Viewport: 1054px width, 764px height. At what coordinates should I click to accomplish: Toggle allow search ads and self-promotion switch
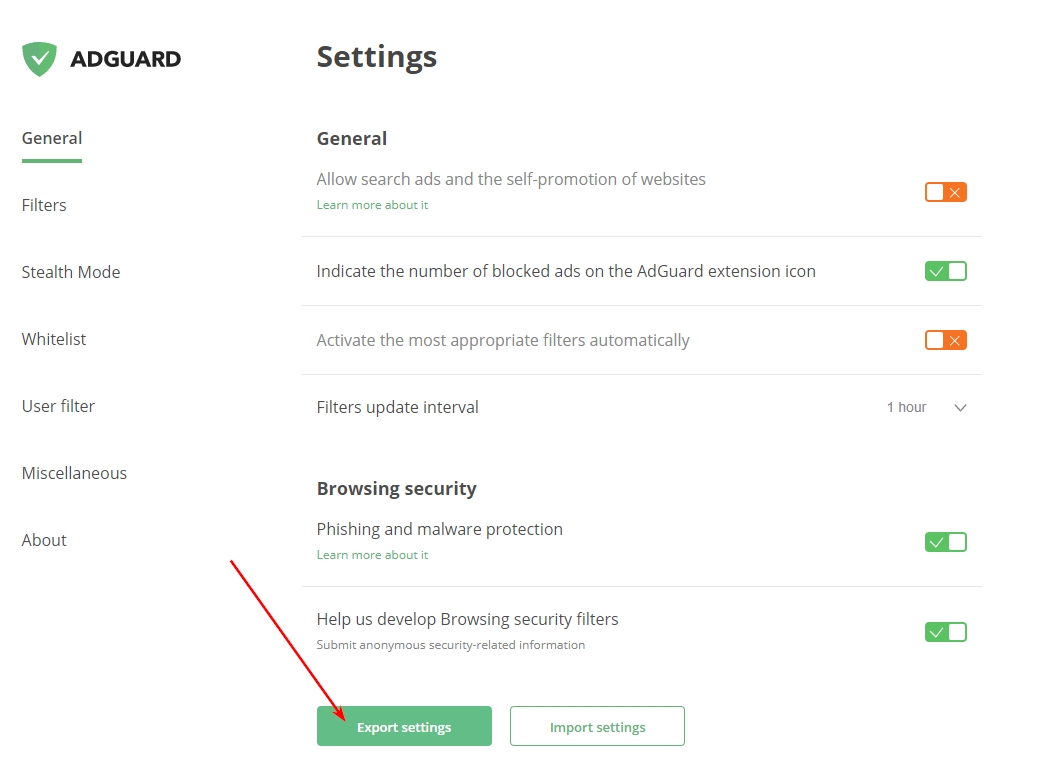[945, 191]
